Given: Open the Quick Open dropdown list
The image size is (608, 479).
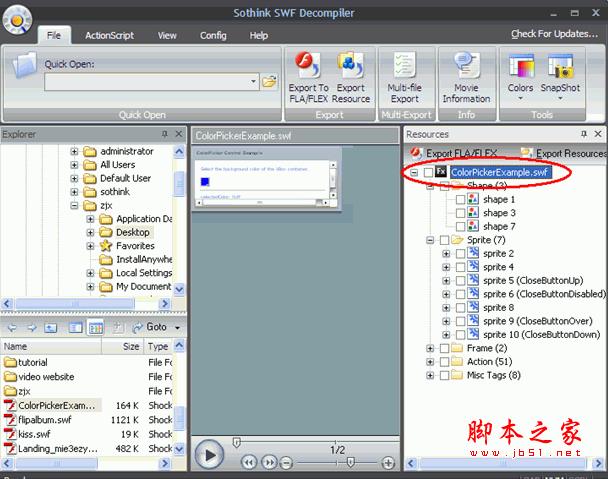Looking at the screenshot, I should point(254,82).
